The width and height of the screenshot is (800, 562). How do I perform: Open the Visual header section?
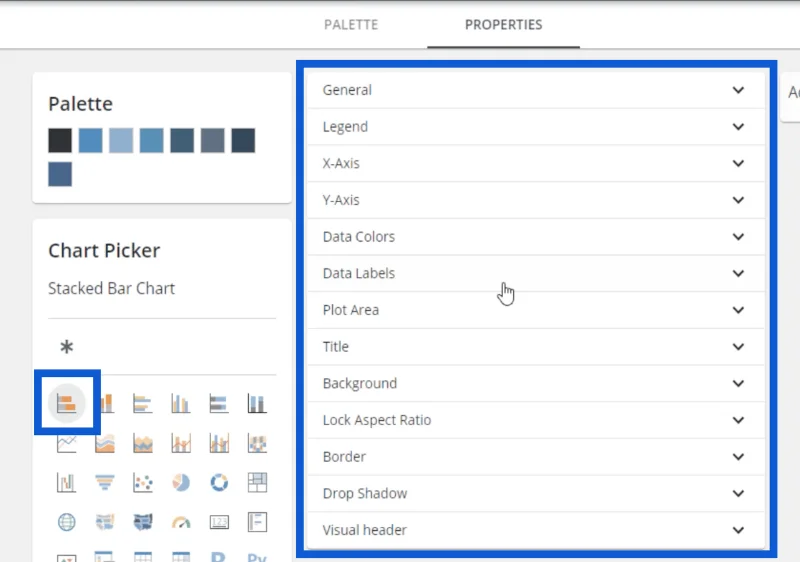(536, 530)
